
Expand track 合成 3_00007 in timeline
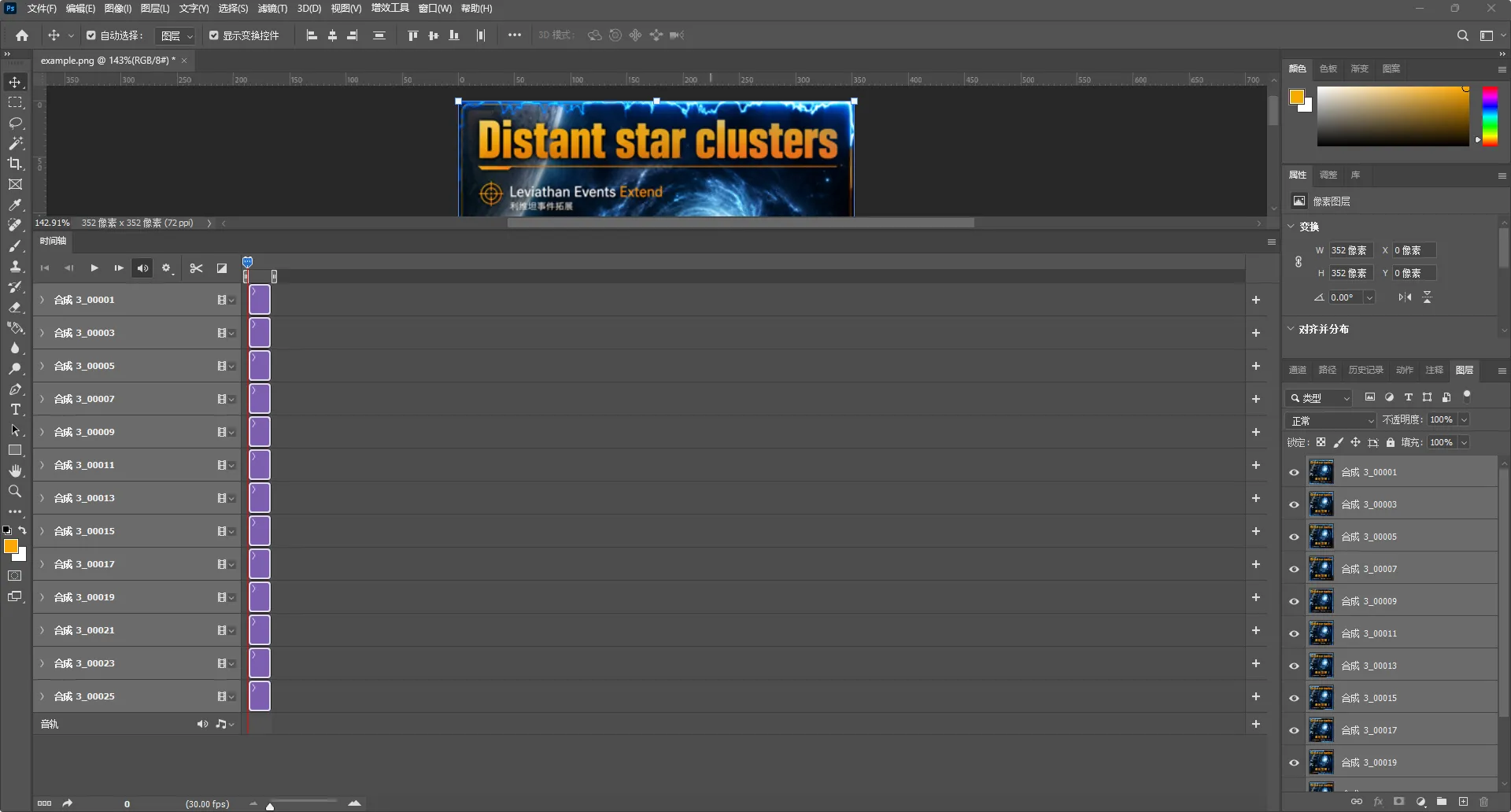(x=42, y=399)
